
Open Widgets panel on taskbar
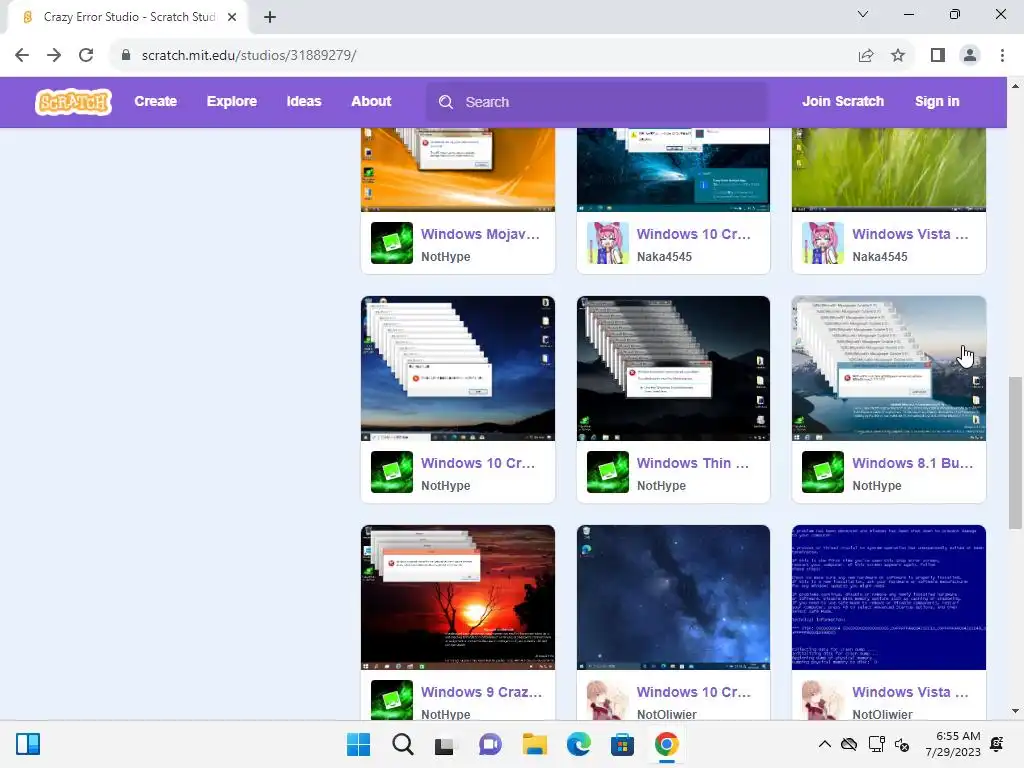click(x=27, y=744)
